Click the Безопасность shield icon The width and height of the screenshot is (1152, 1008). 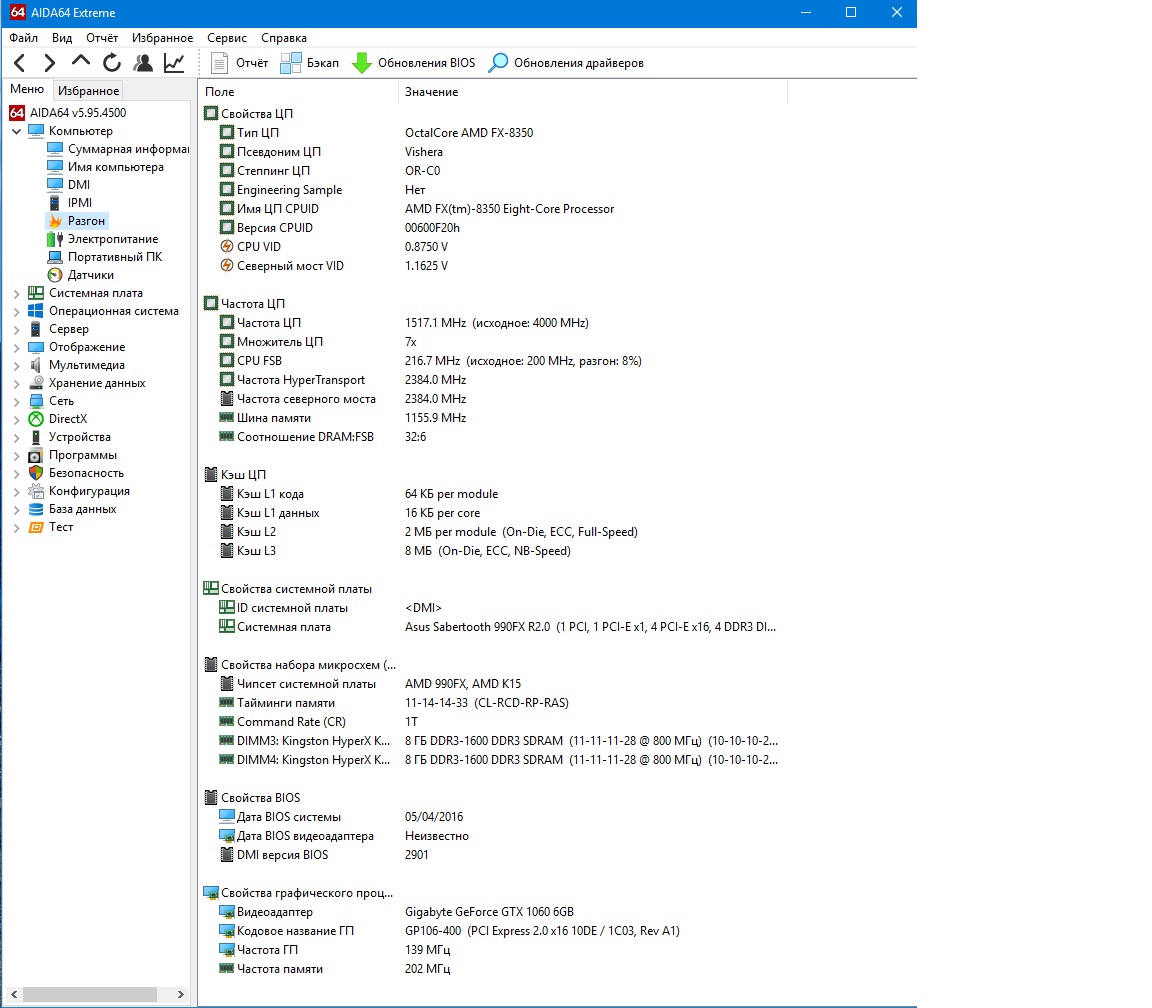click(x=36, y=472)
